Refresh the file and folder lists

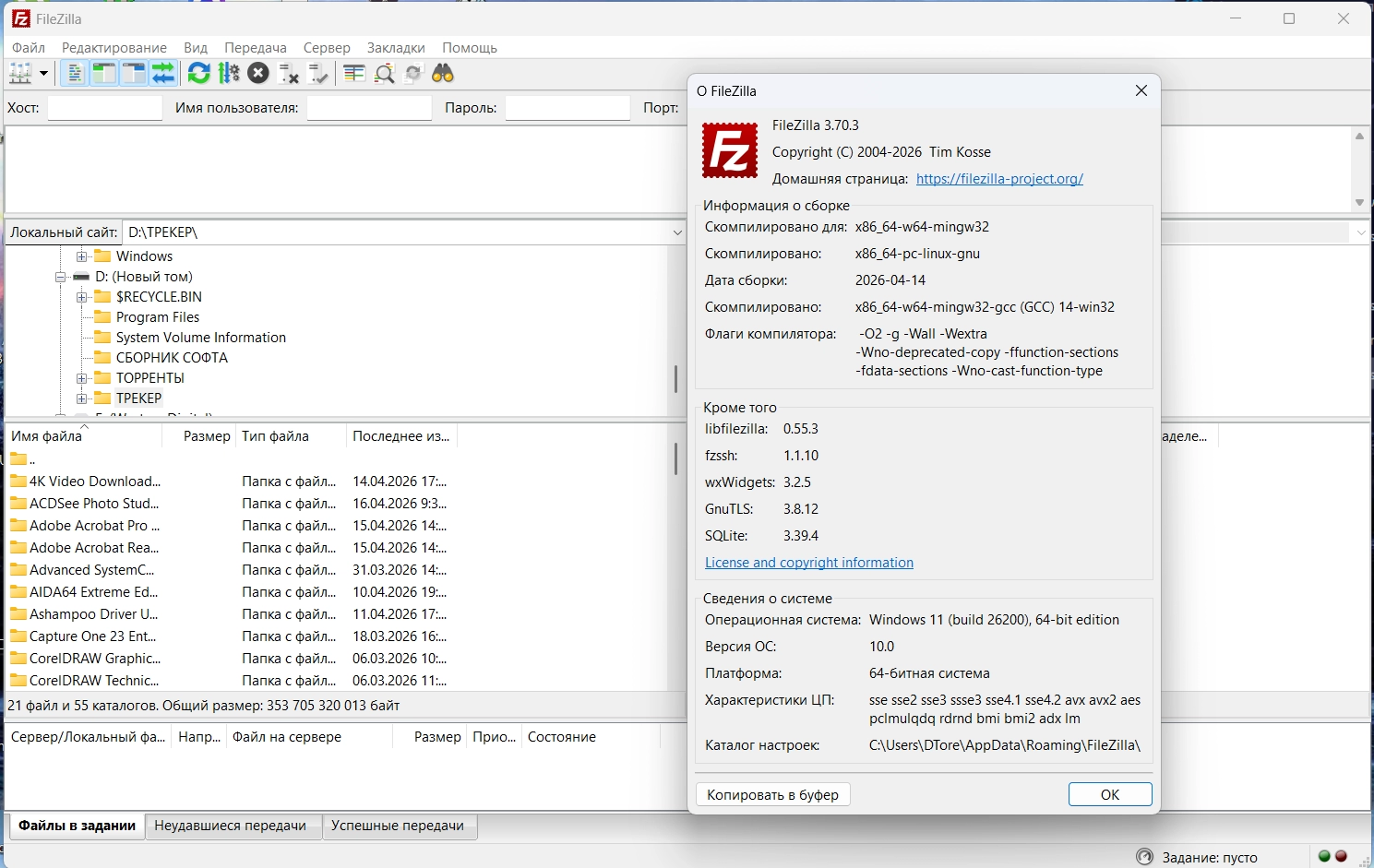pos(198,74)
